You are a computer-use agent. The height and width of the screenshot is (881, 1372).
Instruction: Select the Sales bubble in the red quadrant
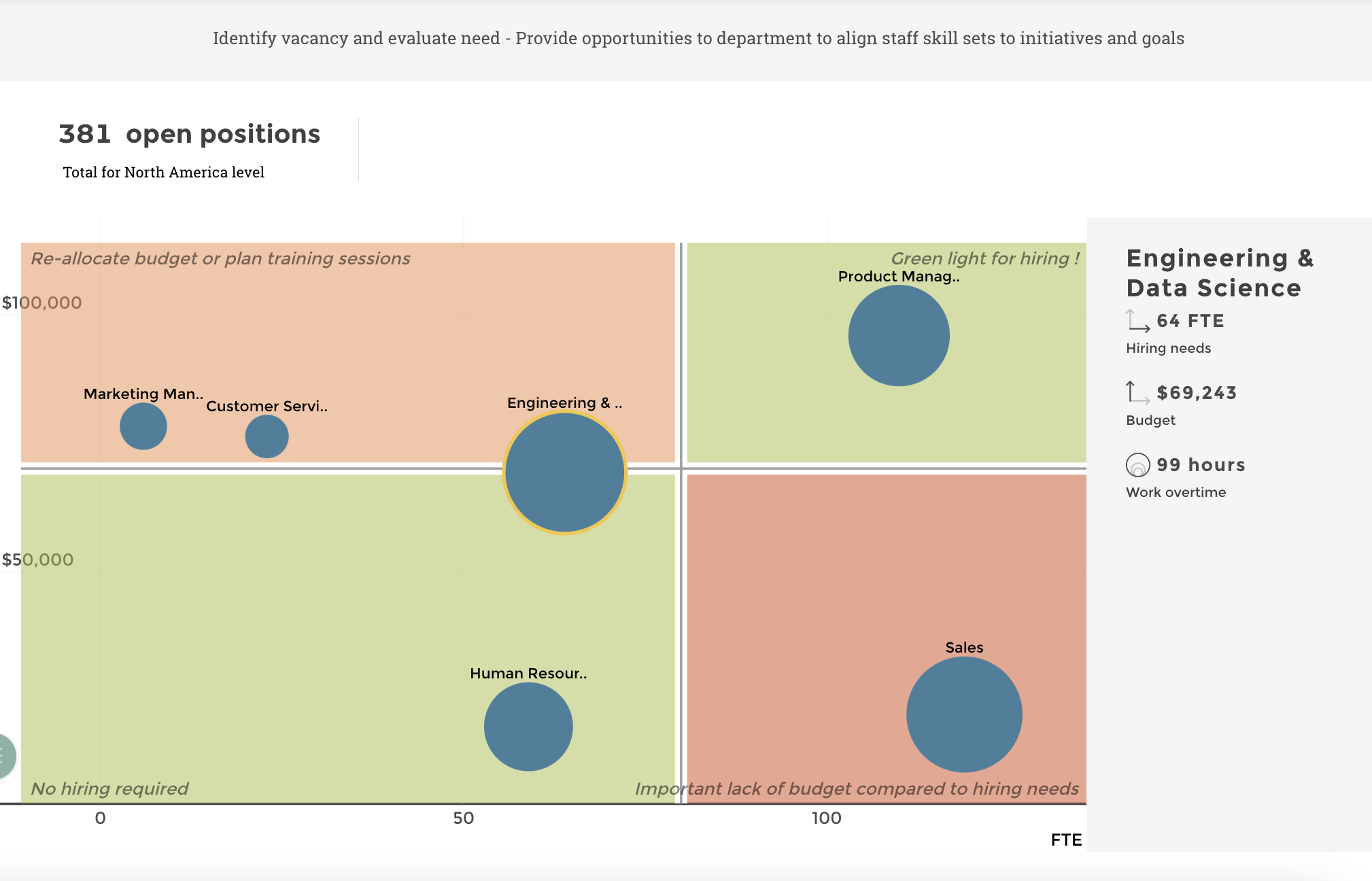(963, 714)
